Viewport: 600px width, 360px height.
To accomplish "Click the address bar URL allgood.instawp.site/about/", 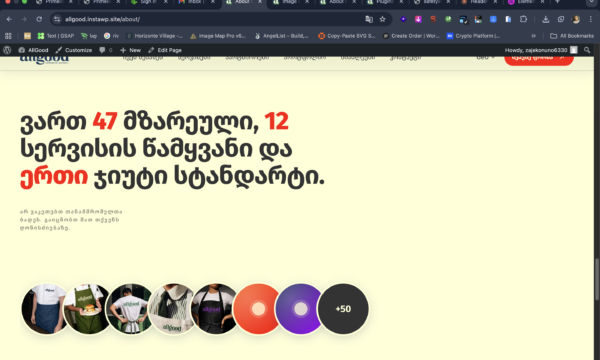I will pos(102,19).
